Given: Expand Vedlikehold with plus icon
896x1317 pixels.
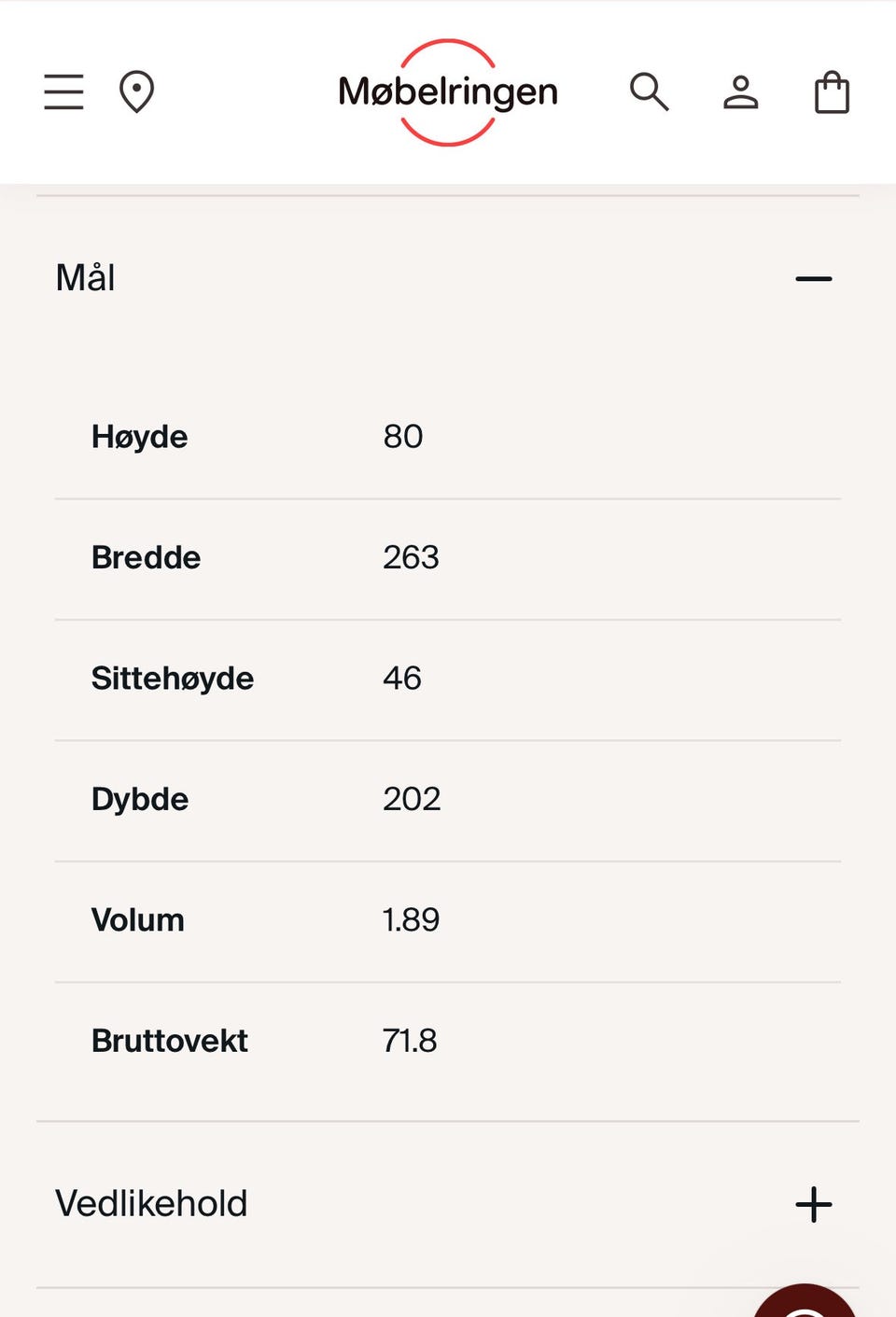Looking at the screenshot, I should [x=813, y=1204].
